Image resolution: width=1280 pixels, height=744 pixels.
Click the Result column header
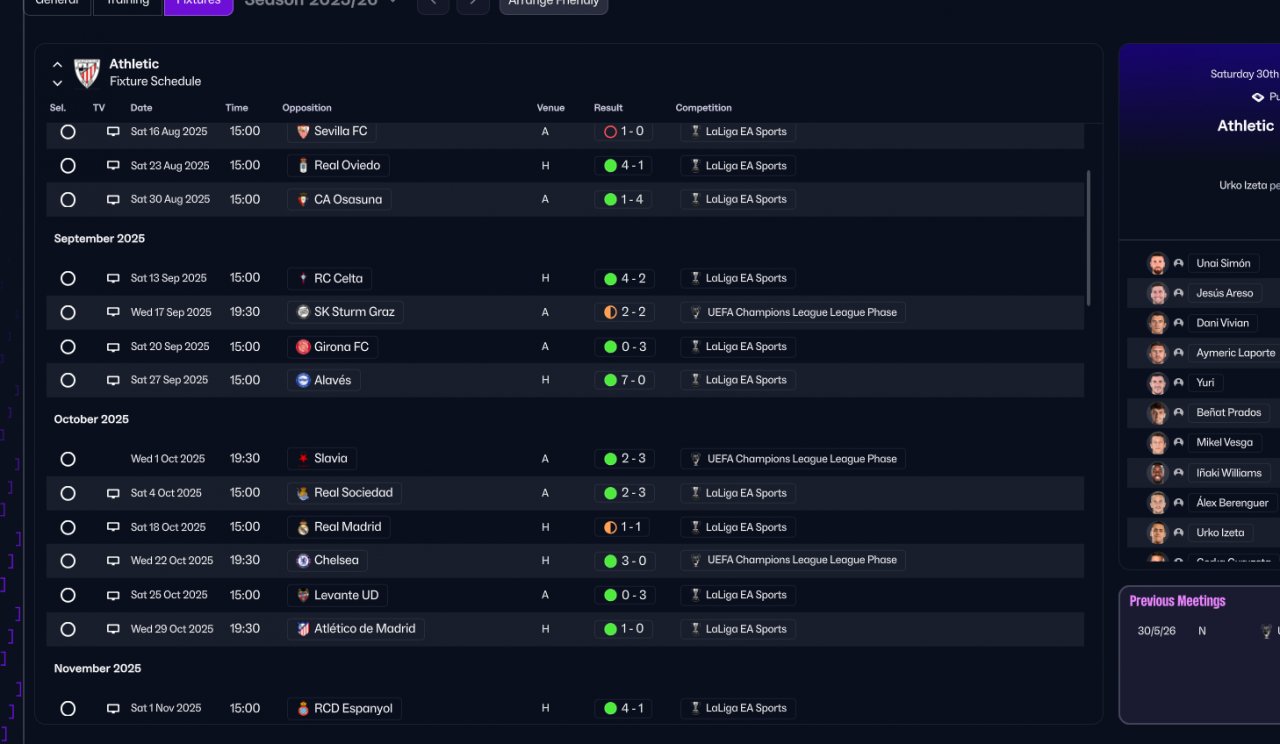click(608, 108)
